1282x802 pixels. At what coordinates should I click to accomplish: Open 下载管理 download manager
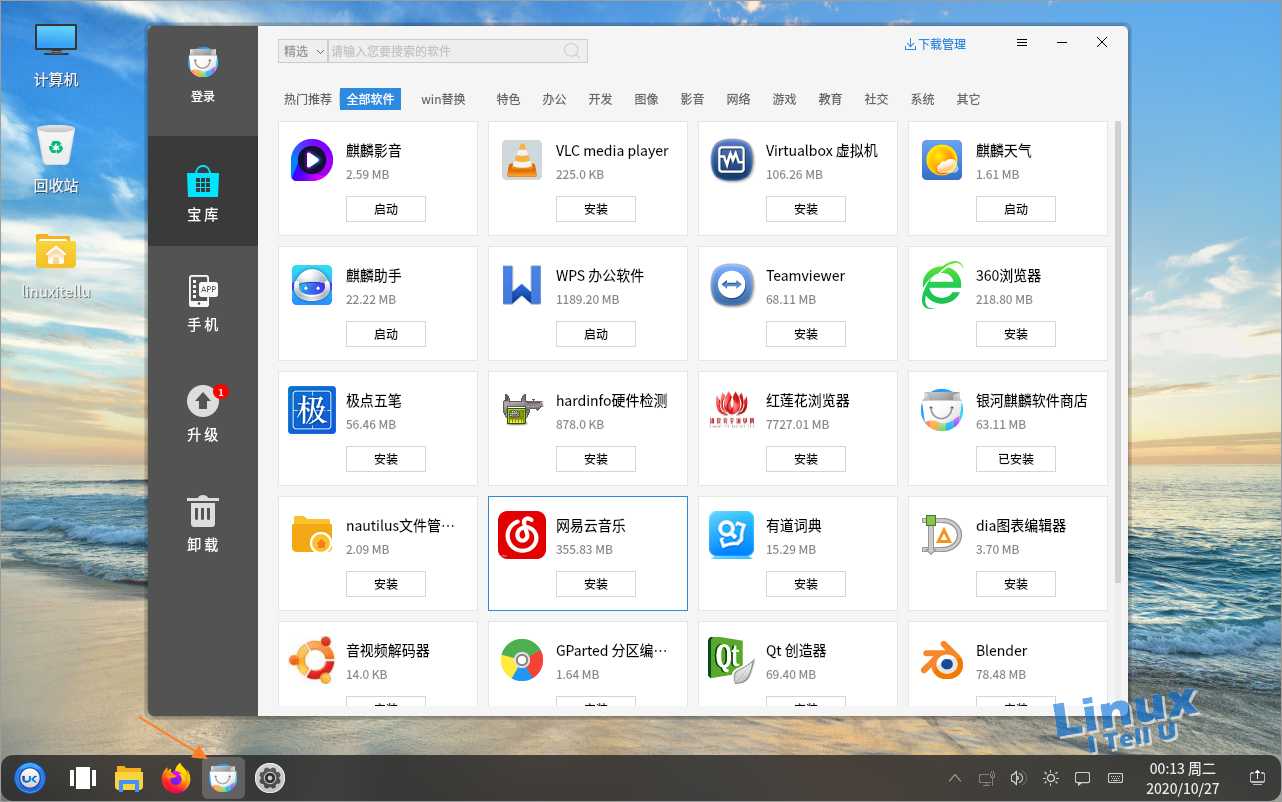pyautogui.click(x=935, y=44)
